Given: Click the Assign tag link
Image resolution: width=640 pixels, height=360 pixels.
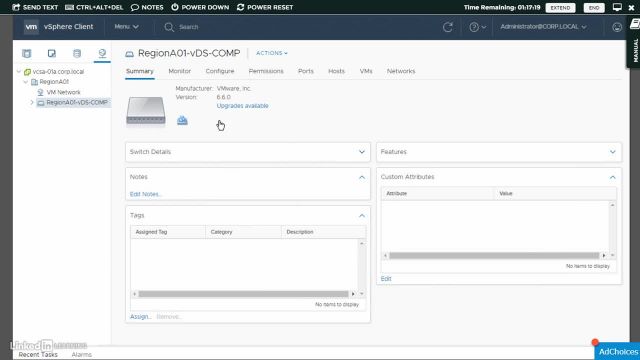Looking at the screenshot, I should click(140, 317).
